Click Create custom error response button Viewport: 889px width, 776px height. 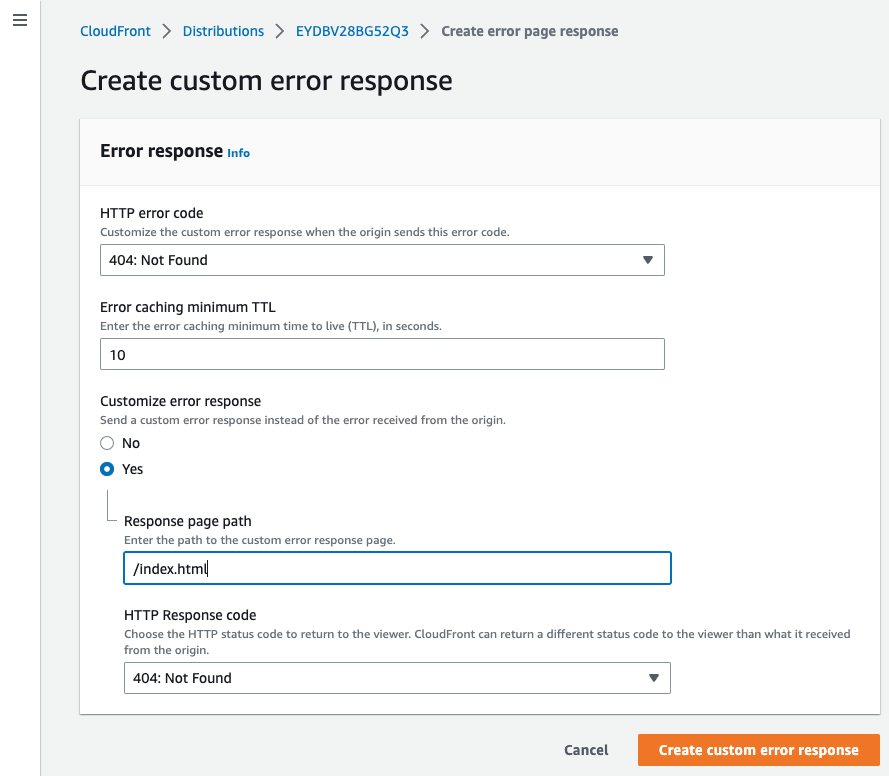[759, 750]
